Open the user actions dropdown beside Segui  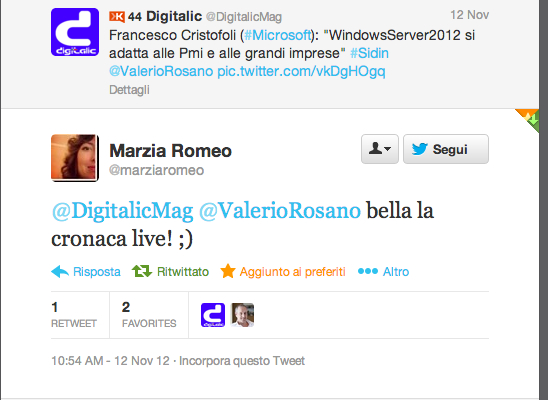[x=380, y=149]
